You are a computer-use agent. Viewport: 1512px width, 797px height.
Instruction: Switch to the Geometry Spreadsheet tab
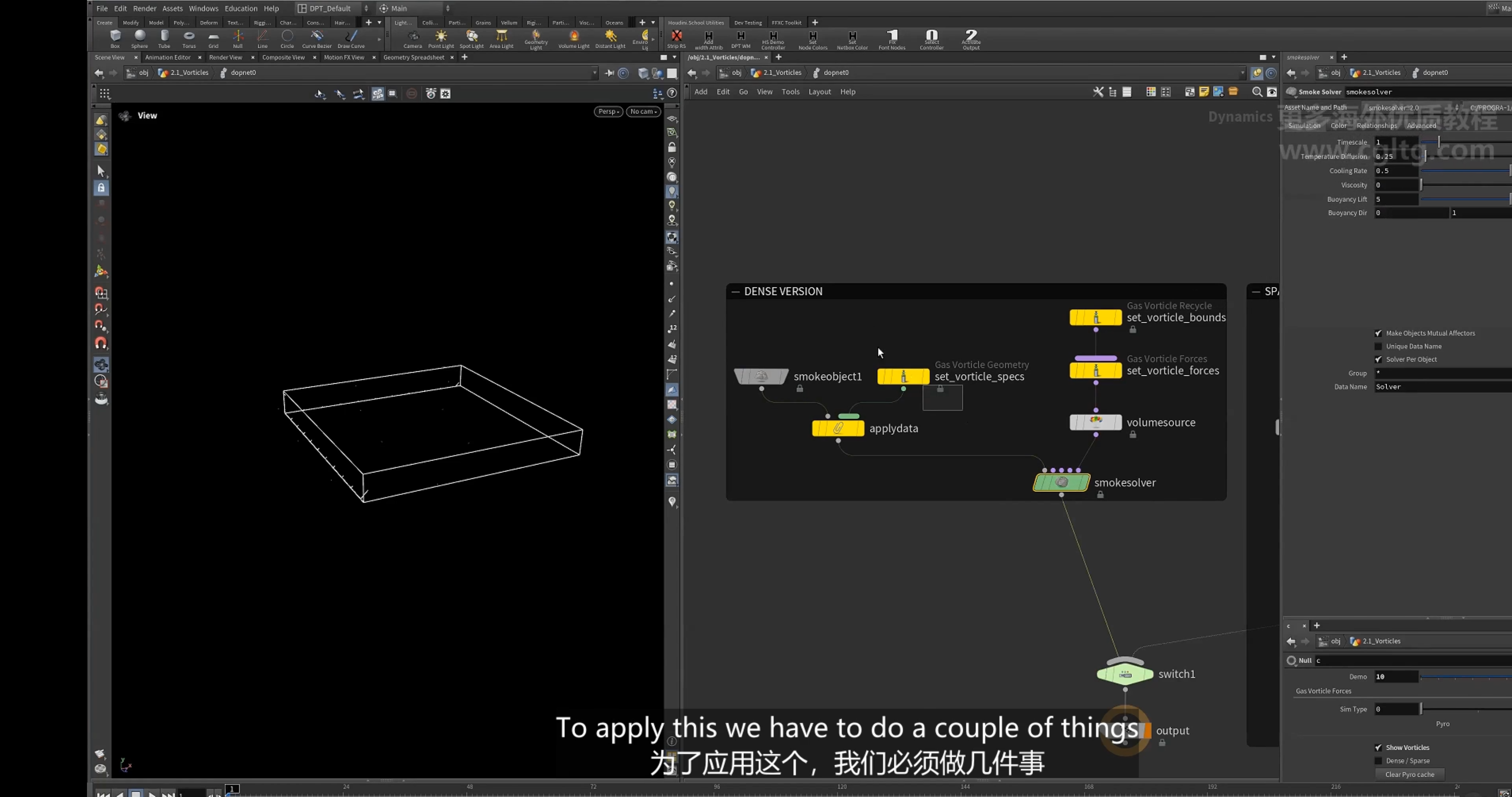pos(414,57)
